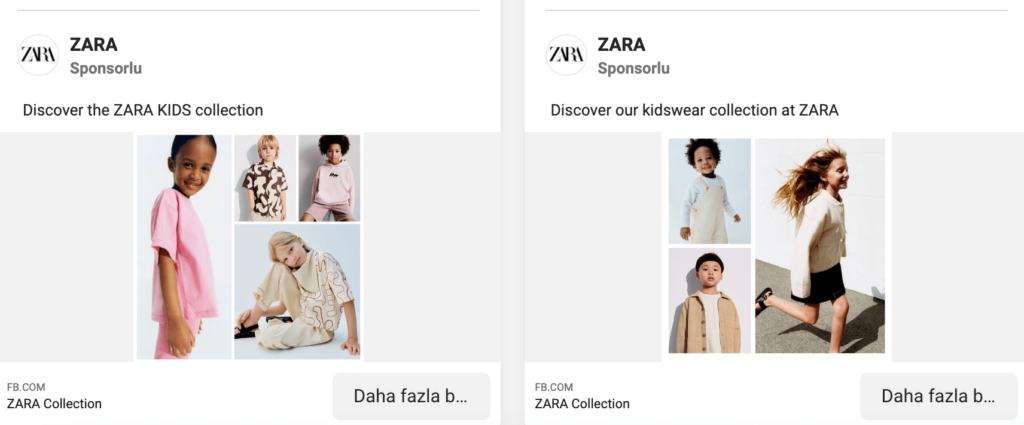Viewport: 1024px width, 425px height.
Task: Open the photo of the child in the pink shorts set
Action: [329, 178]
